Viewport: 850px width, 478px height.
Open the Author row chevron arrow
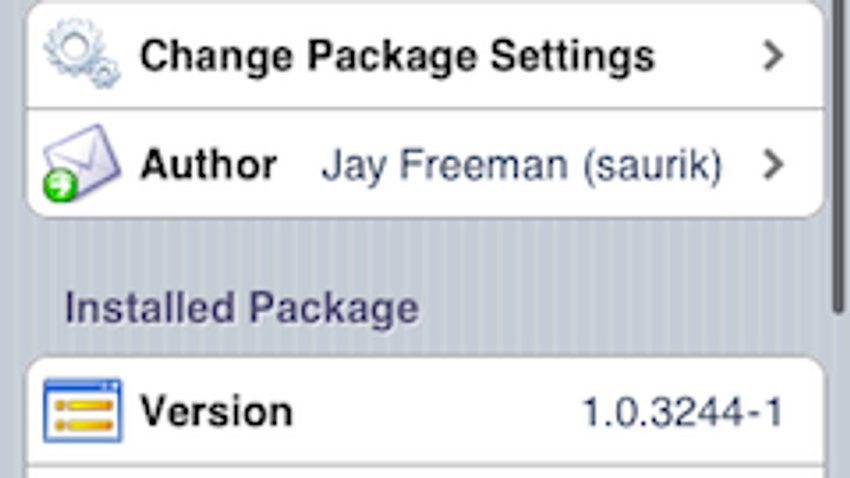773,164
